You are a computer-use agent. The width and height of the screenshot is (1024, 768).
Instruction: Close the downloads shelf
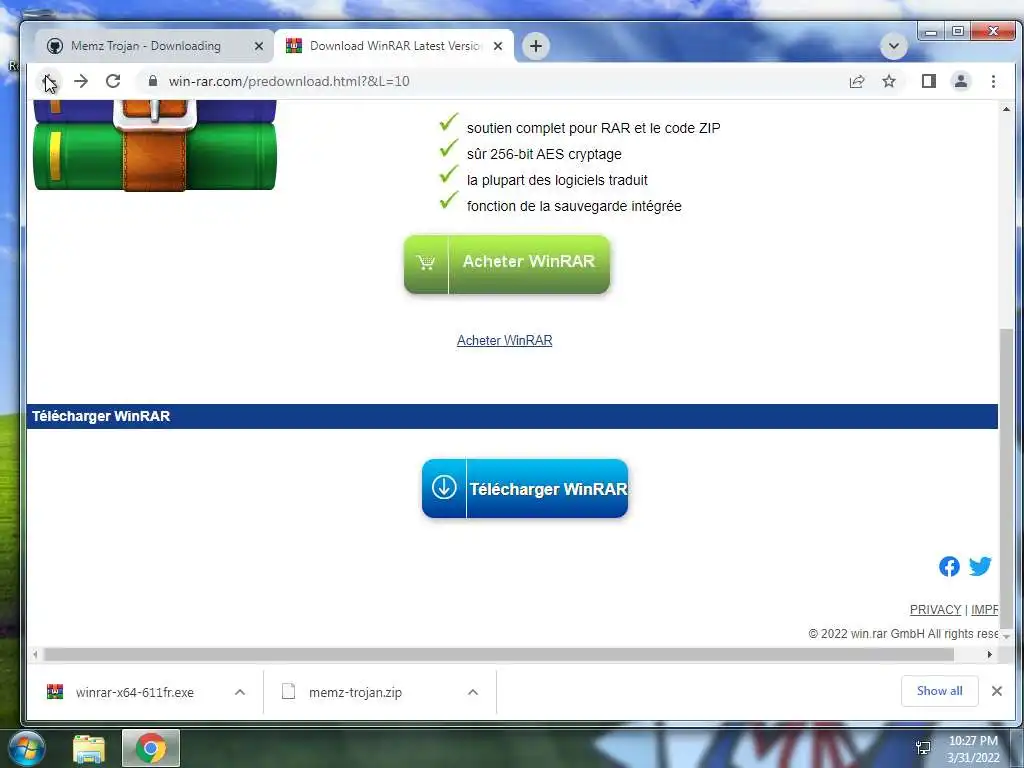pos(997,691)
